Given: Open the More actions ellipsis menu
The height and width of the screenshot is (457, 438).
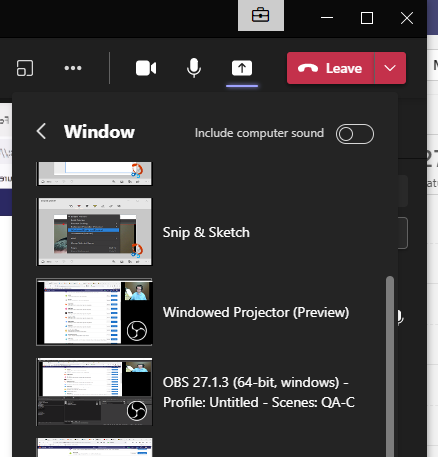Looking at the screenshot, I should point(73,68).
